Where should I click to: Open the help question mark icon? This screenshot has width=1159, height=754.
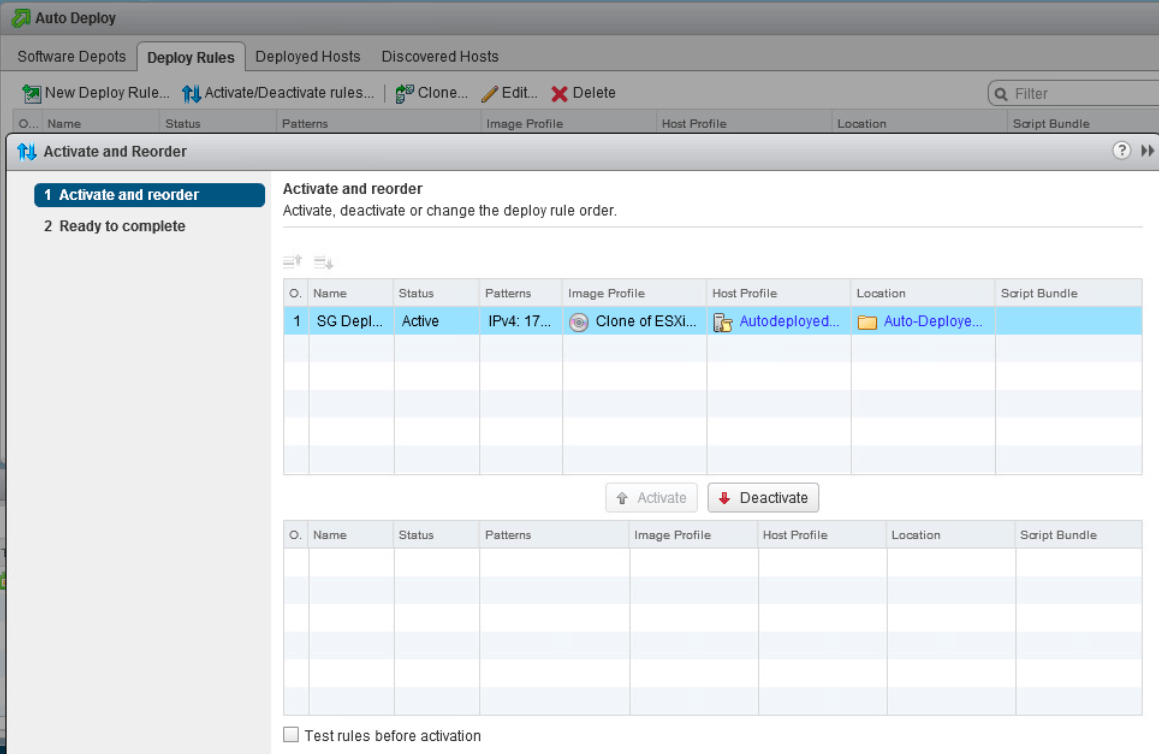coord(1121,151)
